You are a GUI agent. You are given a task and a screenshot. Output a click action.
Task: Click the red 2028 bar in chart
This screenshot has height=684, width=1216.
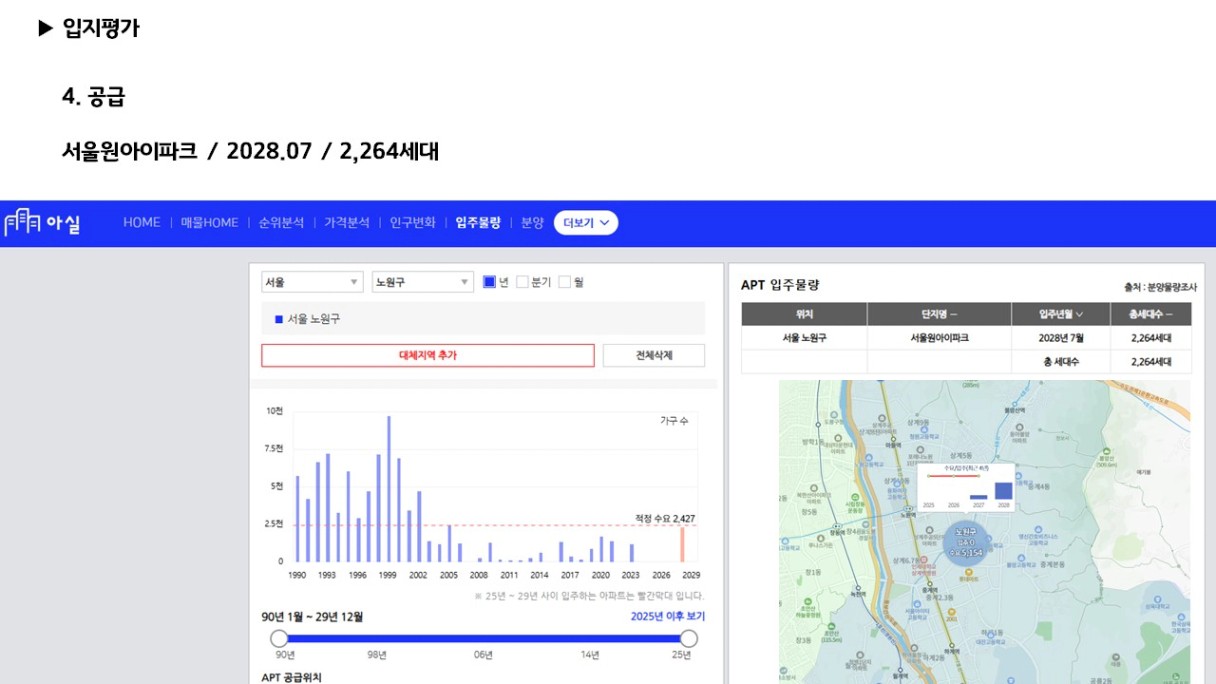[x=683, y=544]
